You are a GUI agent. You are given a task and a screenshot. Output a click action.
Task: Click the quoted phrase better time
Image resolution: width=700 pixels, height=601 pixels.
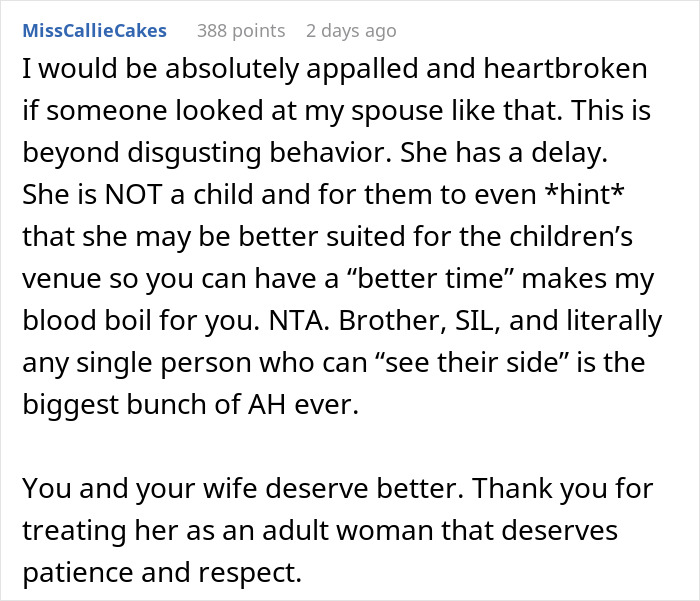[431, 279]
